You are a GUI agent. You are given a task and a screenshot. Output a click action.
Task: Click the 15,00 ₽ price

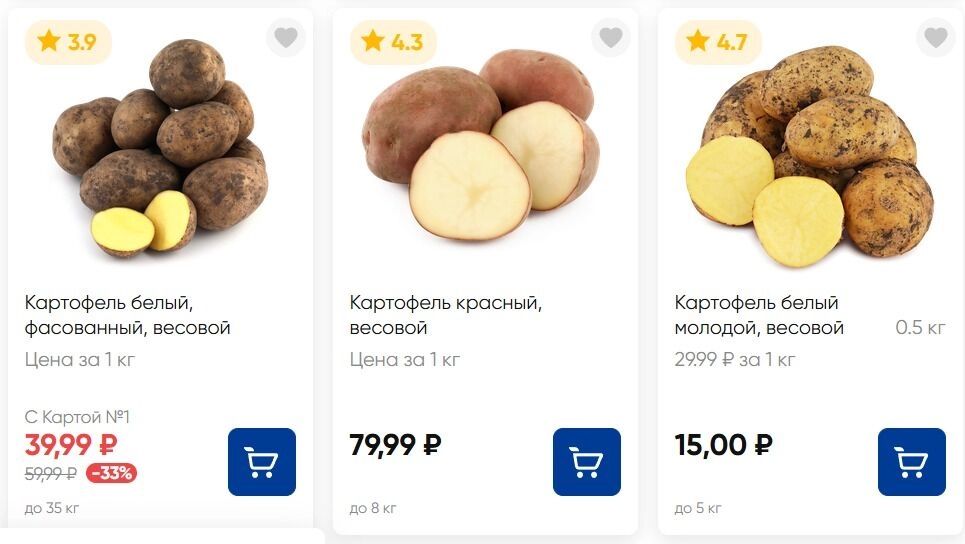click(x=723, y=445)
